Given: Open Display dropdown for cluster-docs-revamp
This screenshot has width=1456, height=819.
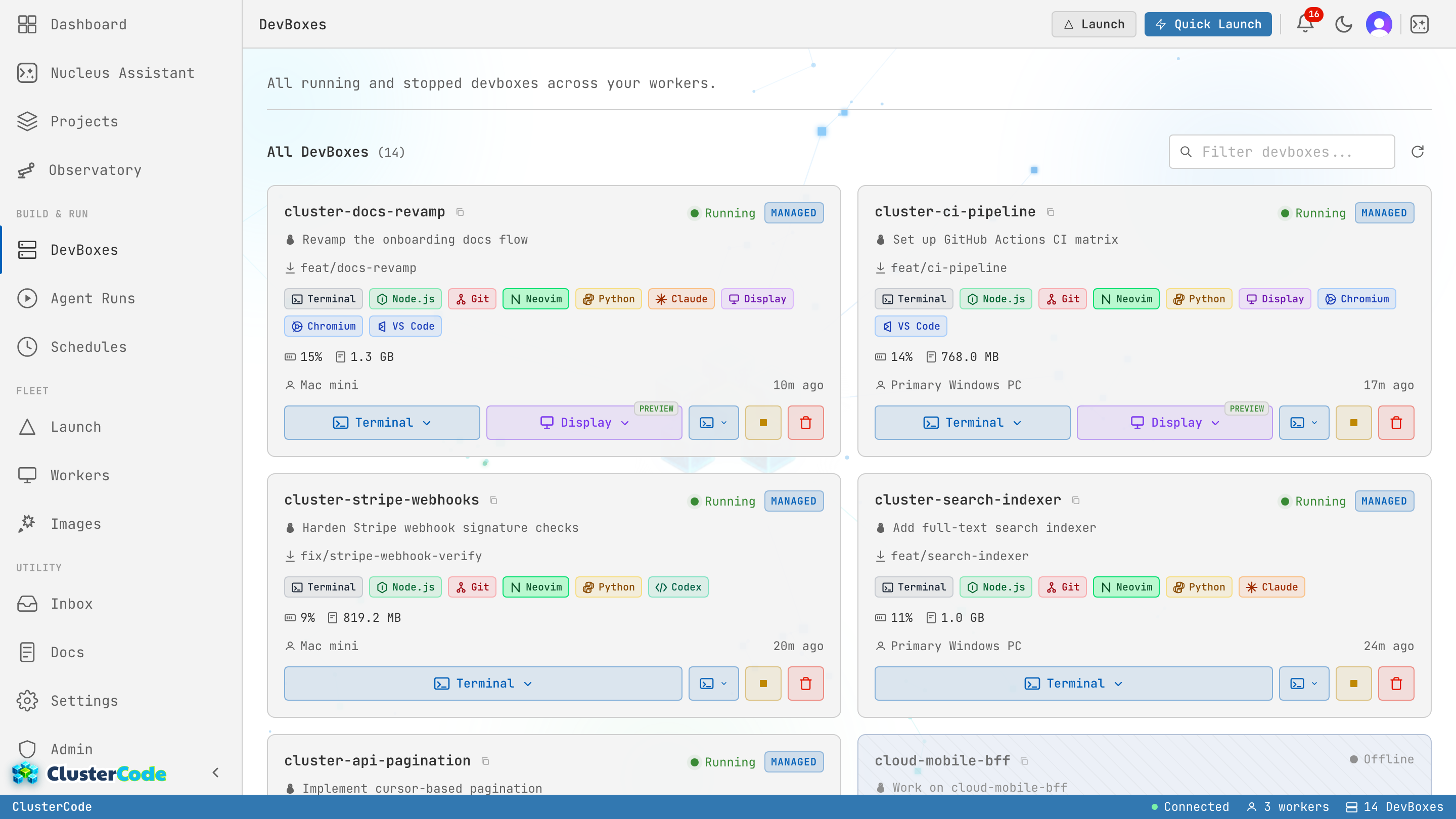Looking at the screenshot, I should (x=584, y=423).
